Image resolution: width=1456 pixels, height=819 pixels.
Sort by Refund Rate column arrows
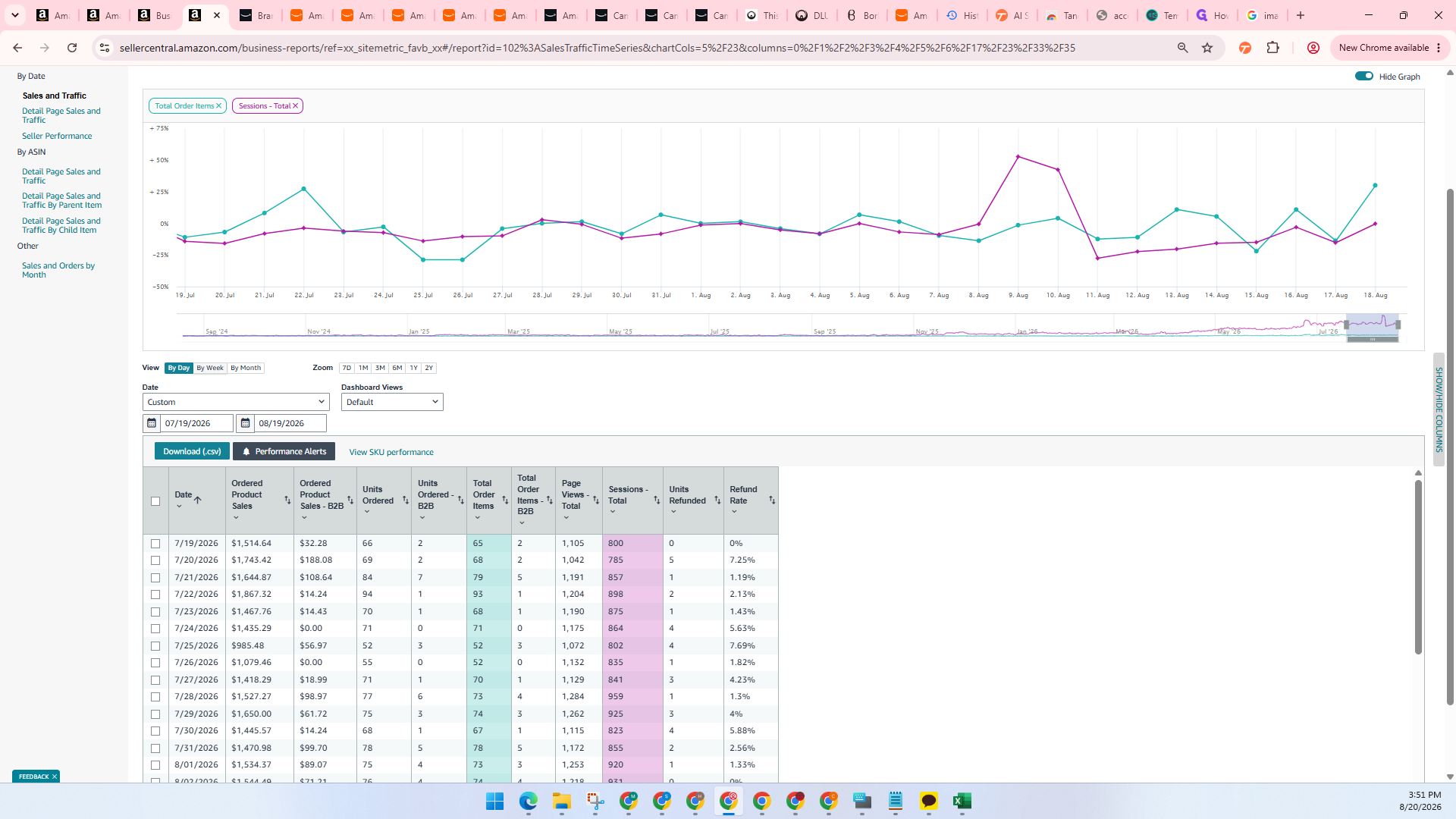pyautogui.click(x=772, y=500)
